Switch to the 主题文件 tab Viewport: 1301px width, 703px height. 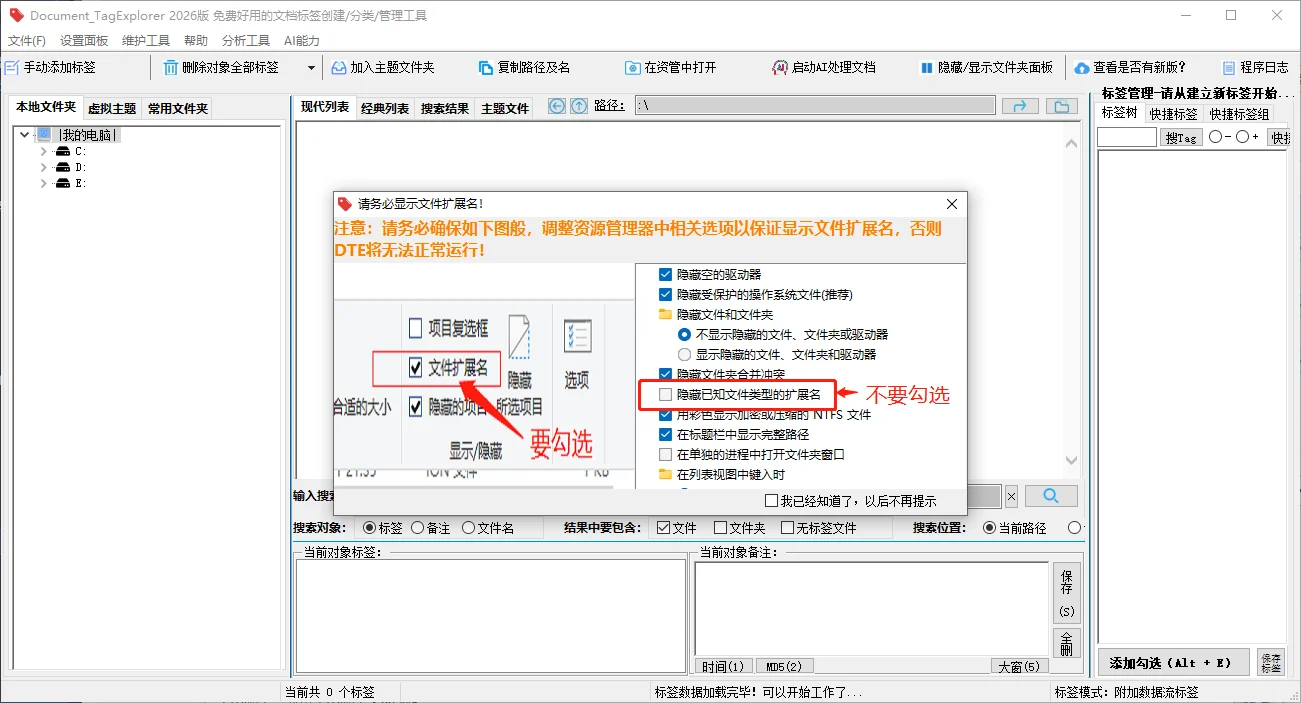(x=505, y=108)
